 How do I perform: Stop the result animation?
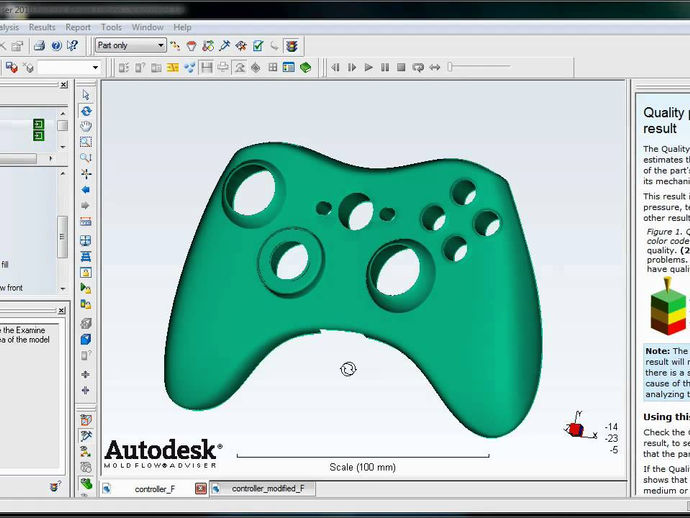pyautogui.click(x=401, y=67)
